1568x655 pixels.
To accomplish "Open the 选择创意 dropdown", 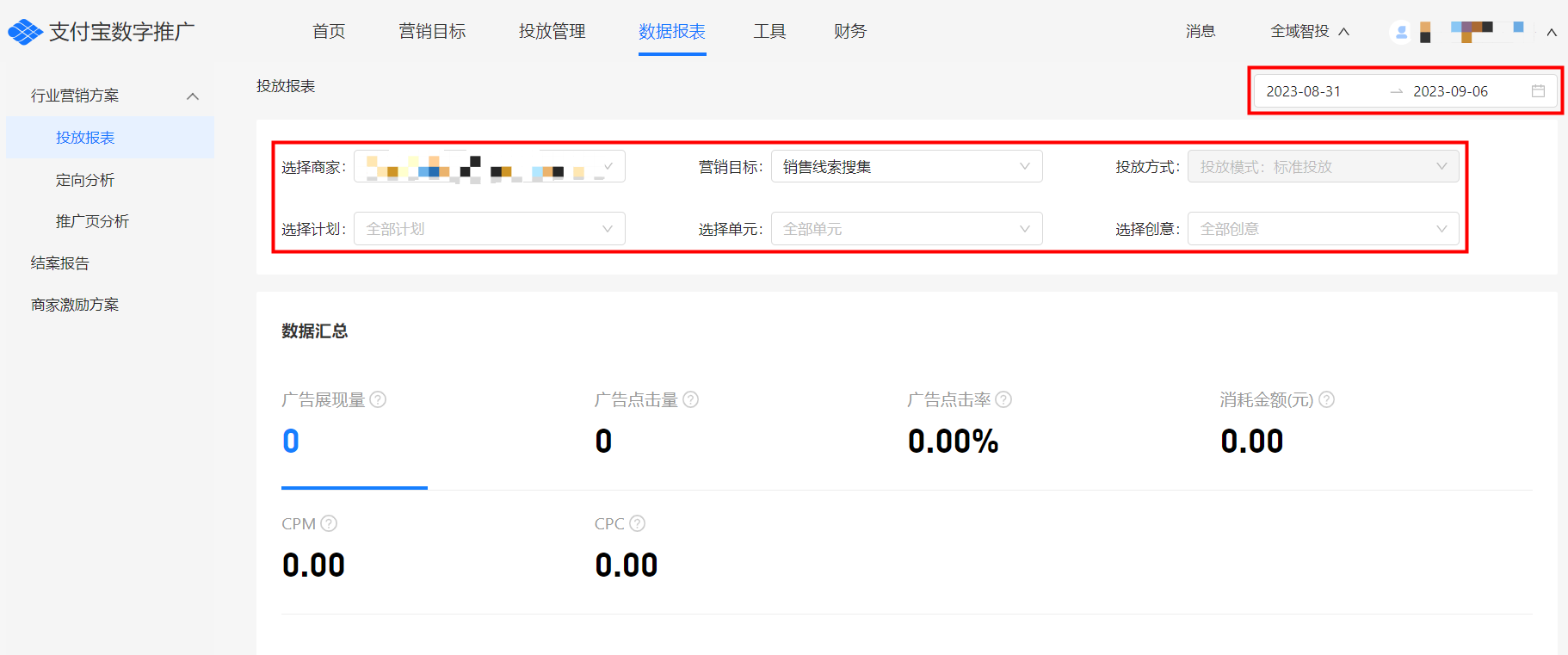I will tap(1323, 229).
